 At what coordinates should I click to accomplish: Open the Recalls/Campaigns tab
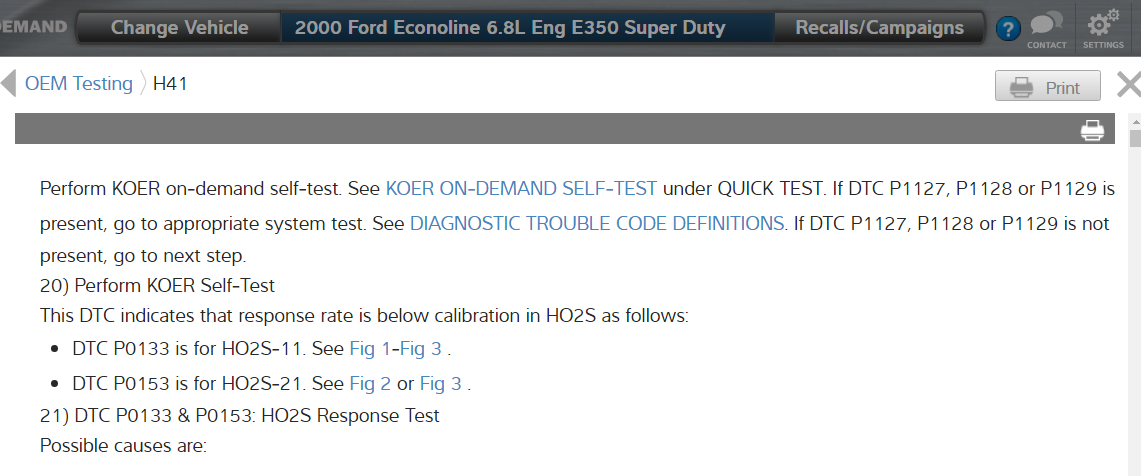[x=879, y=28]
